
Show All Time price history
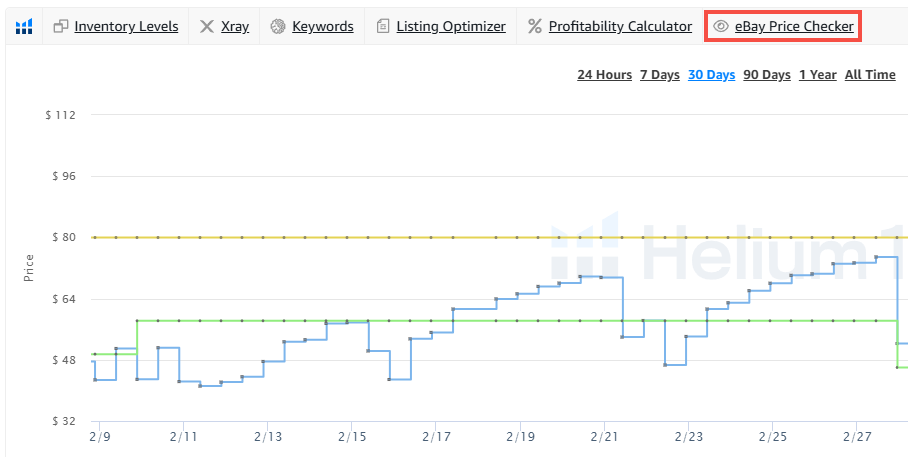pyautogui.click(x=870, y=75)
